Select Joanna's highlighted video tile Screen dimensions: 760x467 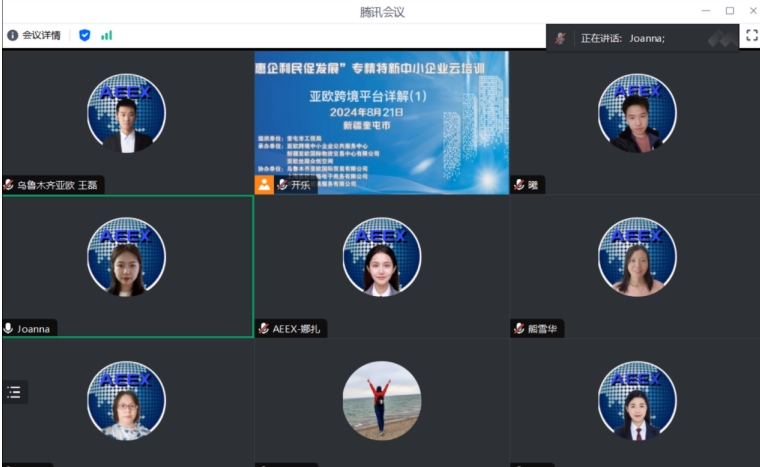127,265
